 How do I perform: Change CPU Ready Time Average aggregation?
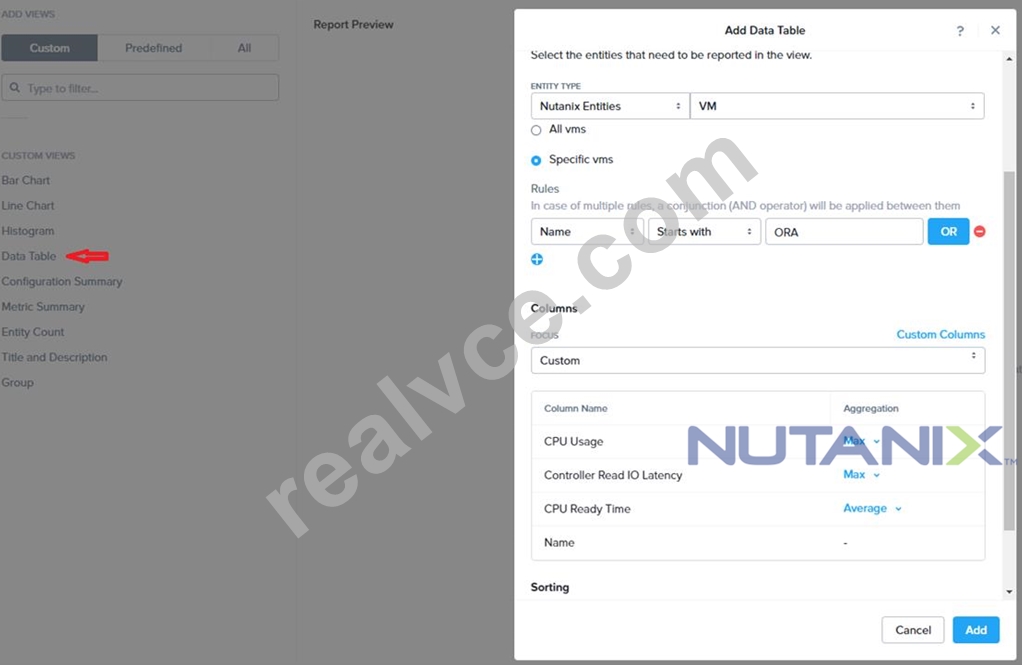(x=872, y=509)
